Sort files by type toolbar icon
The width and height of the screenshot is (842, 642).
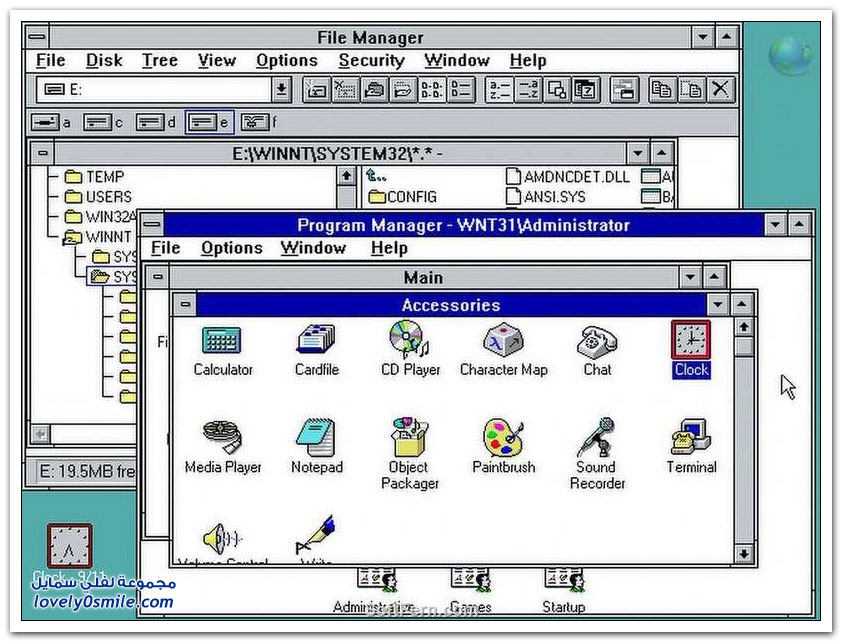point(528,90)
